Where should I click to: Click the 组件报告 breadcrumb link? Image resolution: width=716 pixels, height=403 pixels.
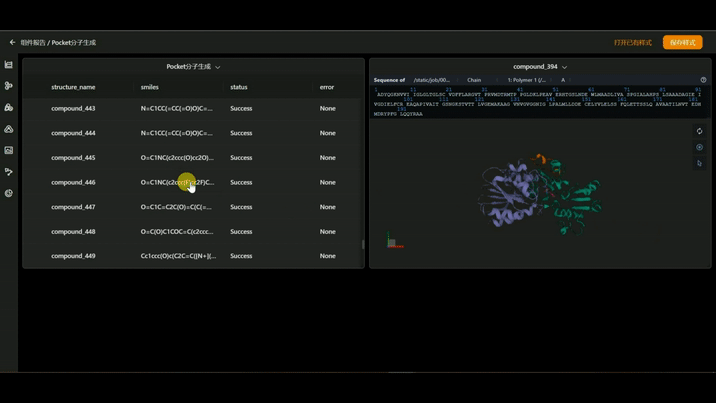click(x=33, y=42)
